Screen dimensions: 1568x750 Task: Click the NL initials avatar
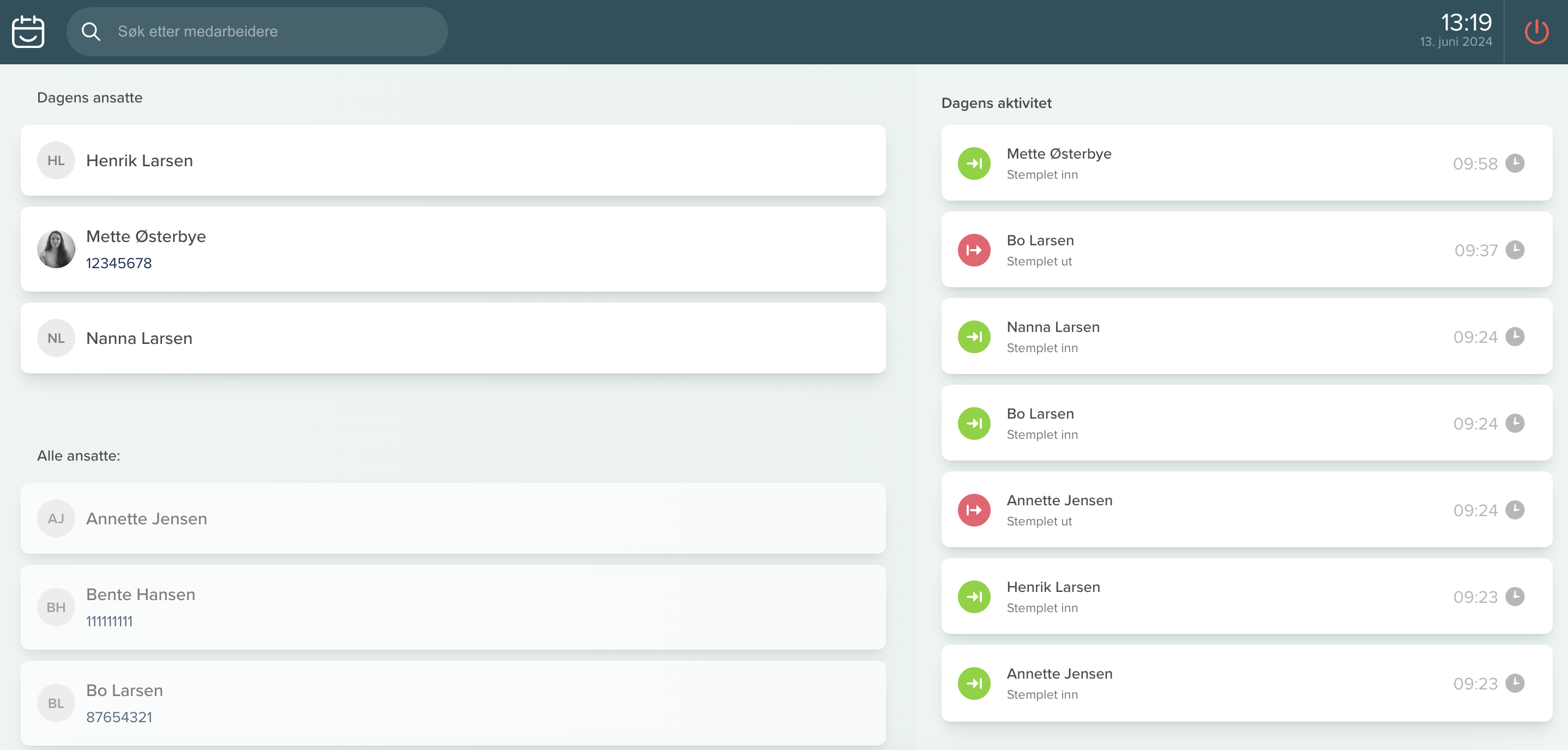coord(56,338)
